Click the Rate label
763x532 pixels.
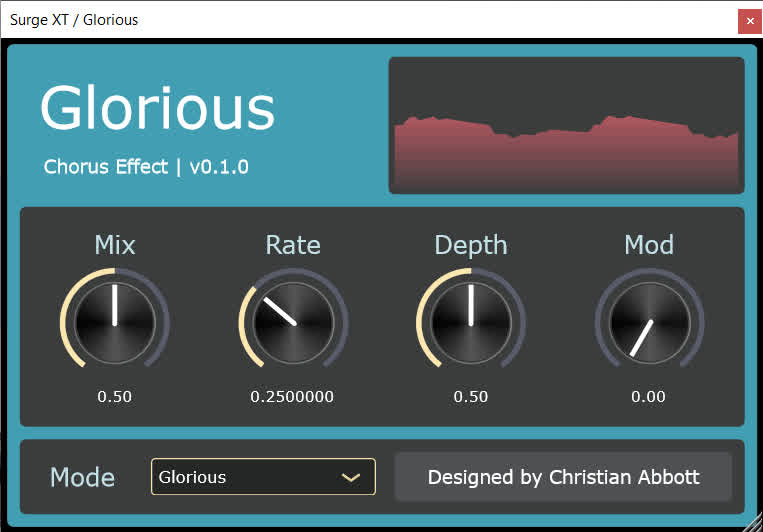293,245
